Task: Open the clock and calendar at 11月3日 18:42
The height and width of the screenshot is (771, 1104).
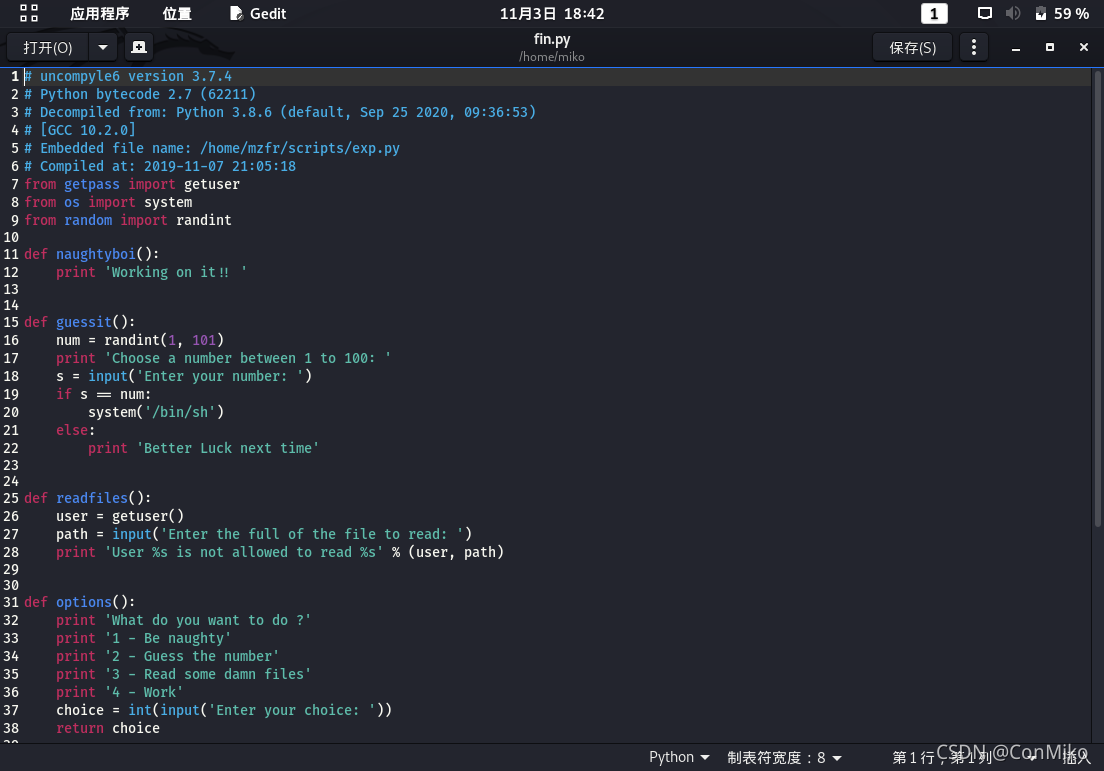Action: coord(552,13)
